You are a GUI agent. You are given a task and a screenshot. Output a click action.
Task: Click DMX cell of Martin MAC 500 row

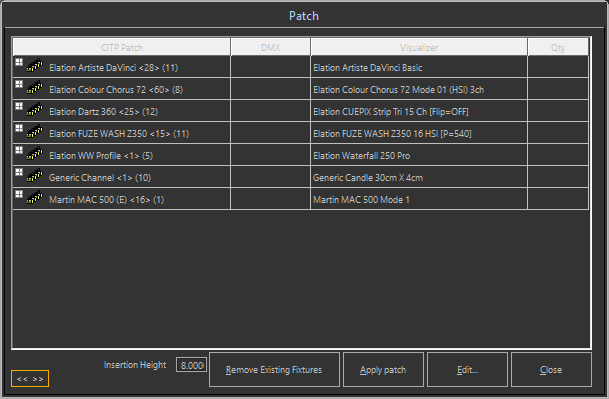[x=270, y=199]
